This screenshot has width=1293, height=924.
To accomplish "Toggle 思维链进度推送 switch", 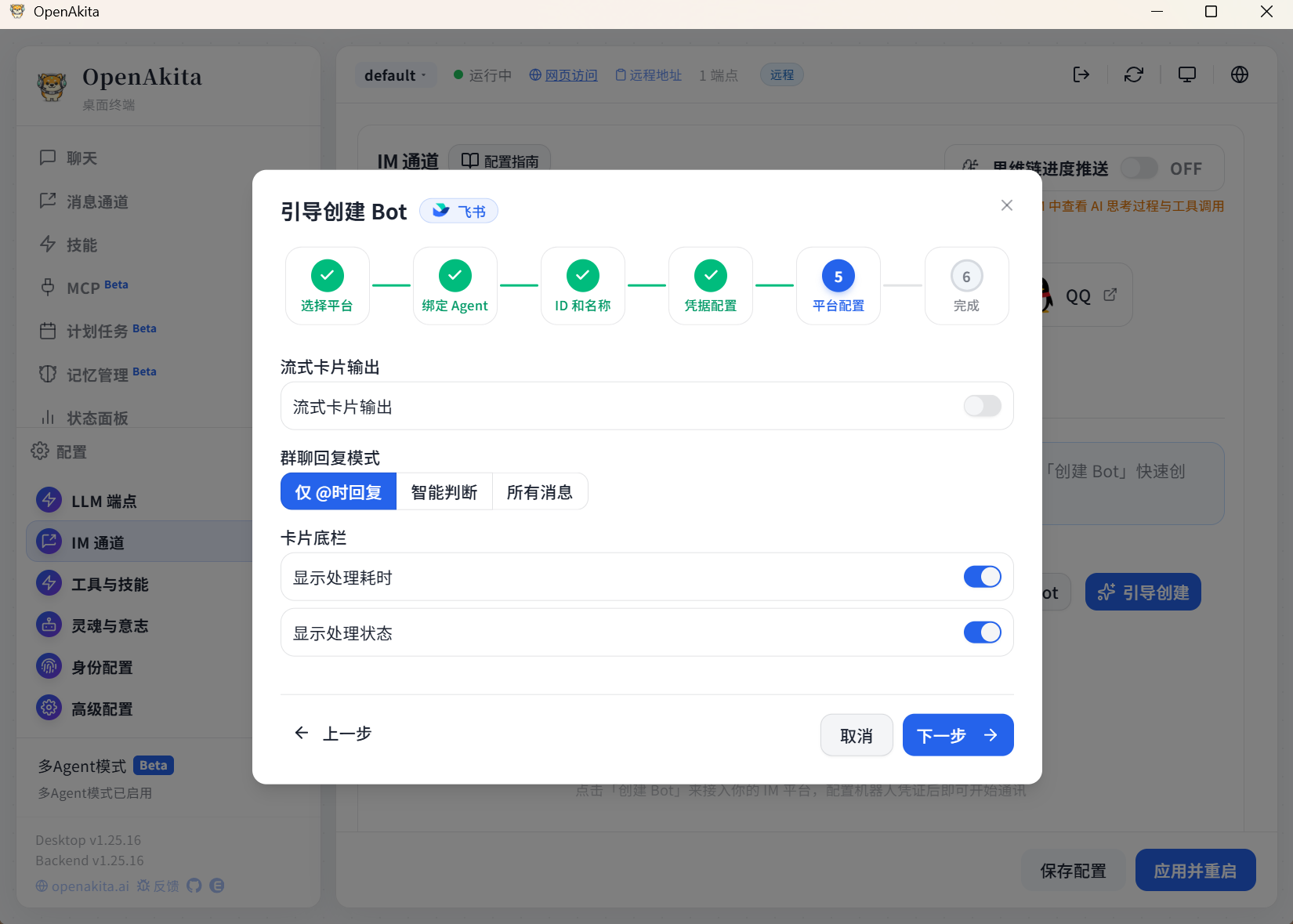I will click(1139, 168).
